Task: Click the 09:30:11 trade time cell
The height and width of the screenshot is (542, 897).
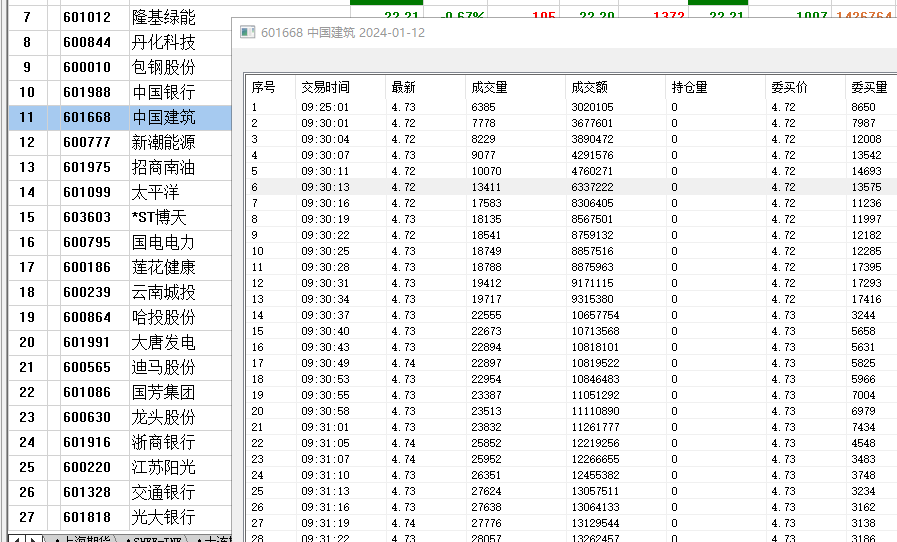Action: [x=325, y=171]
